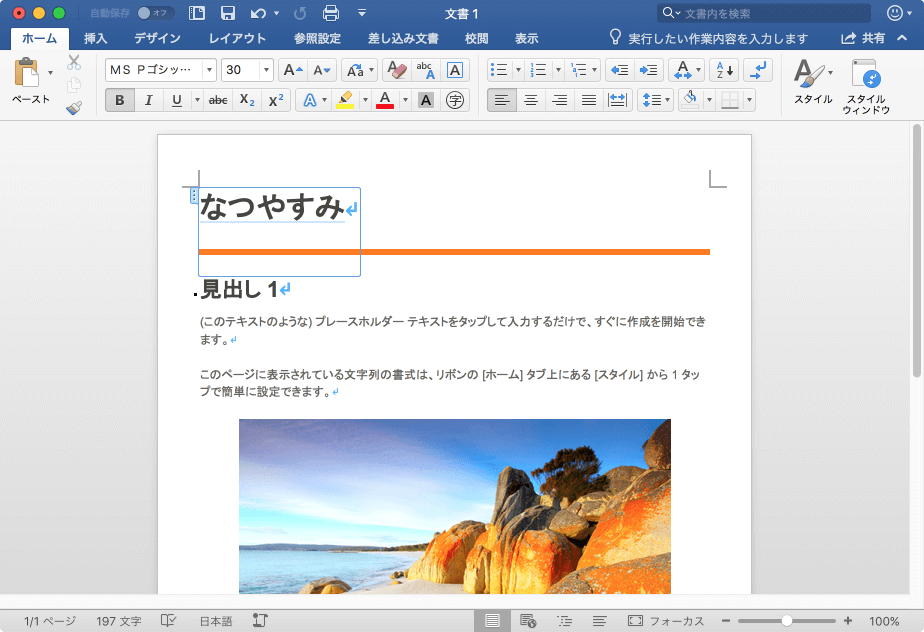The width and height of the screenshot is (924, 632).
Task: Toggle Underline formatting
Action: click(176, 100)
